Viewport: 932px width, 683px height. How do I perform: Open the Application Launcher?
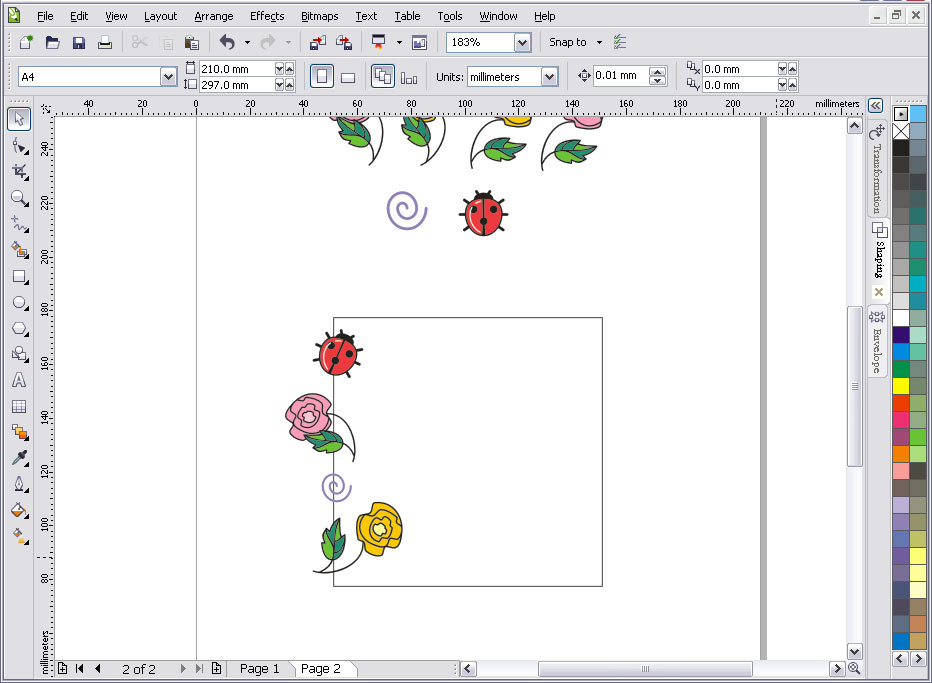click(378, 42)
